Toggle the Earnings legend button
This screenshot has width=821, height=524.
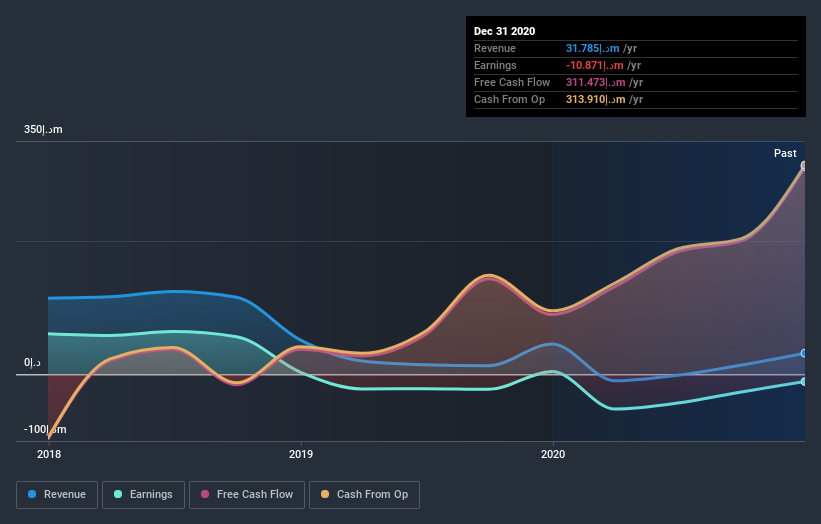[x=143, y=495]
